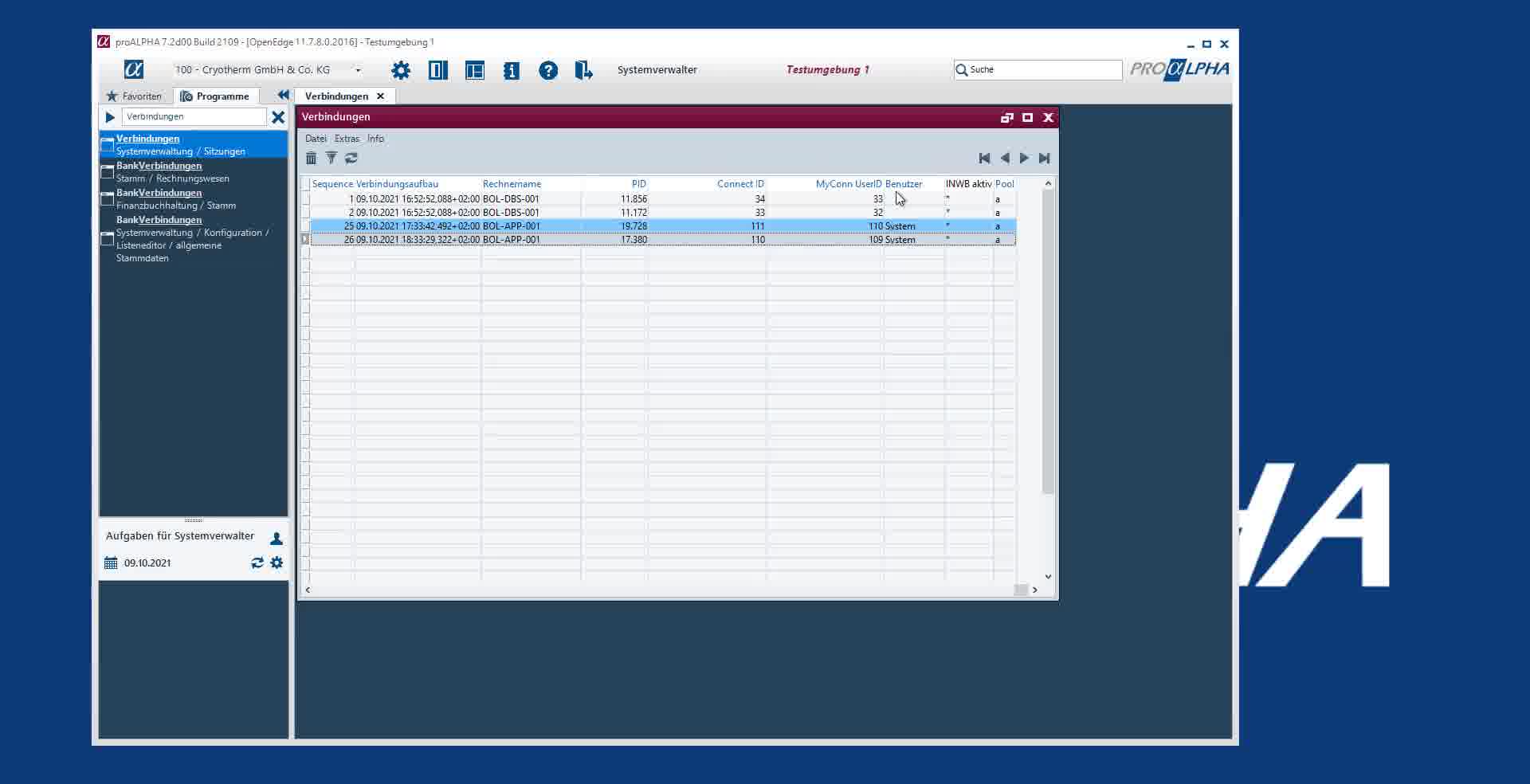Click the INWB aktiv column header
Screen dimensions: 1530x784
pyautogui.click(x=968, y=184)
